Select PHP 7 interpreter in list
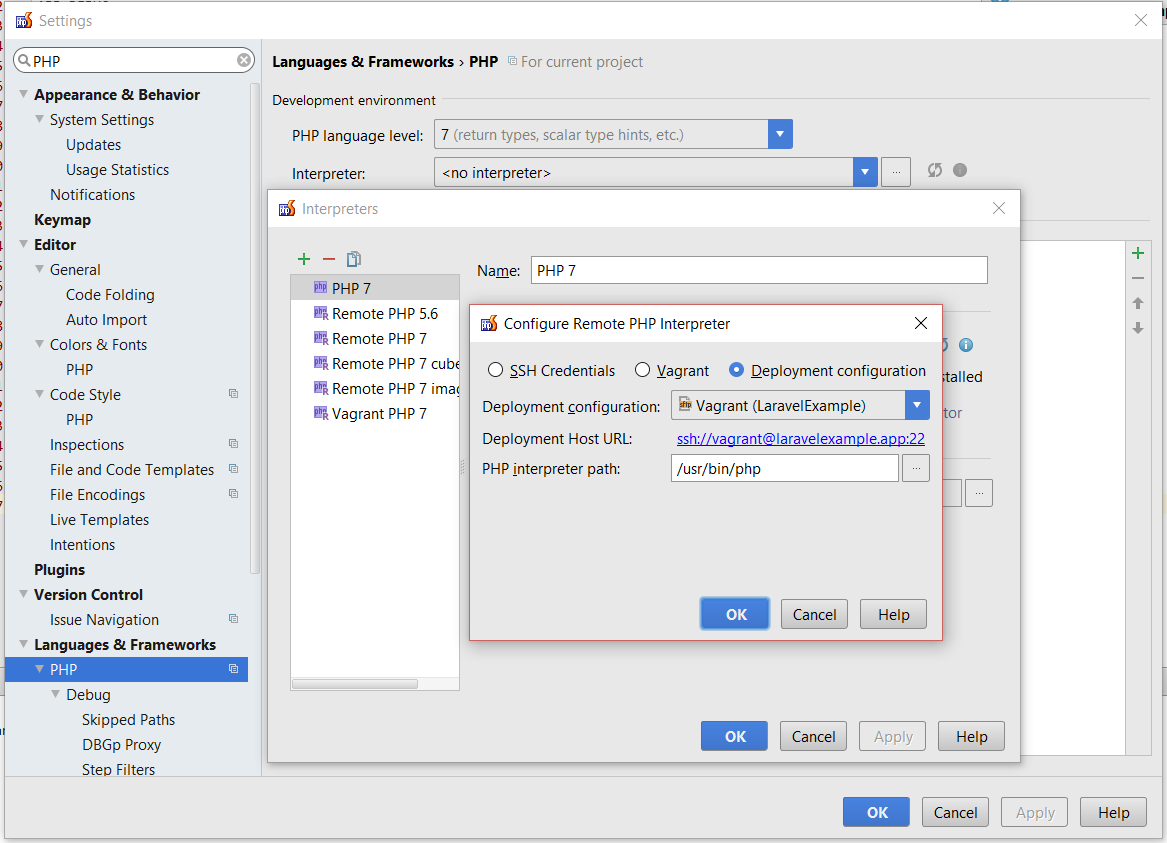Image resolution: width=1167 pixels, height=843 pixels. [375, 288]
